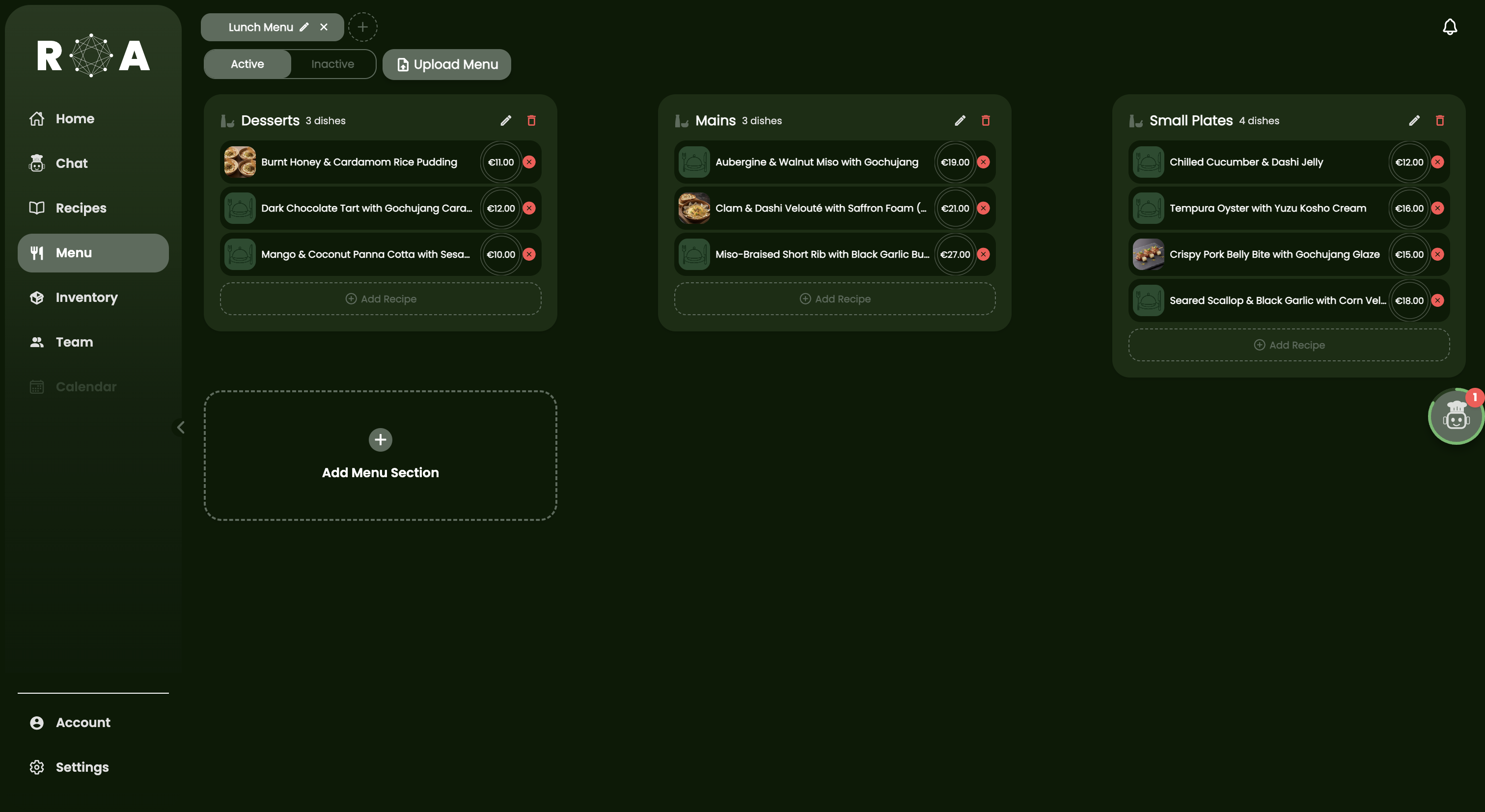Delete the Desserts section trash icon

coord(531,120)
